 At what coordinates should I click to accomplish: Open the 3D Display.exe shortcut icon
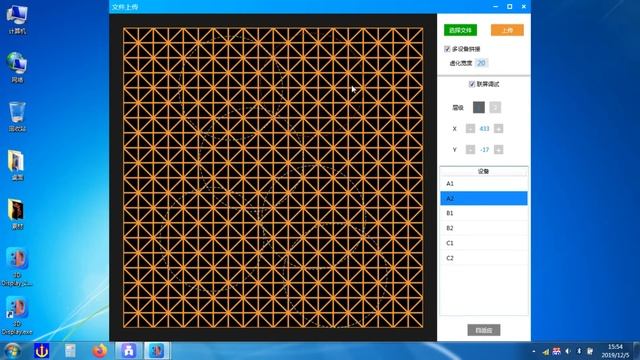pos(17,316)
